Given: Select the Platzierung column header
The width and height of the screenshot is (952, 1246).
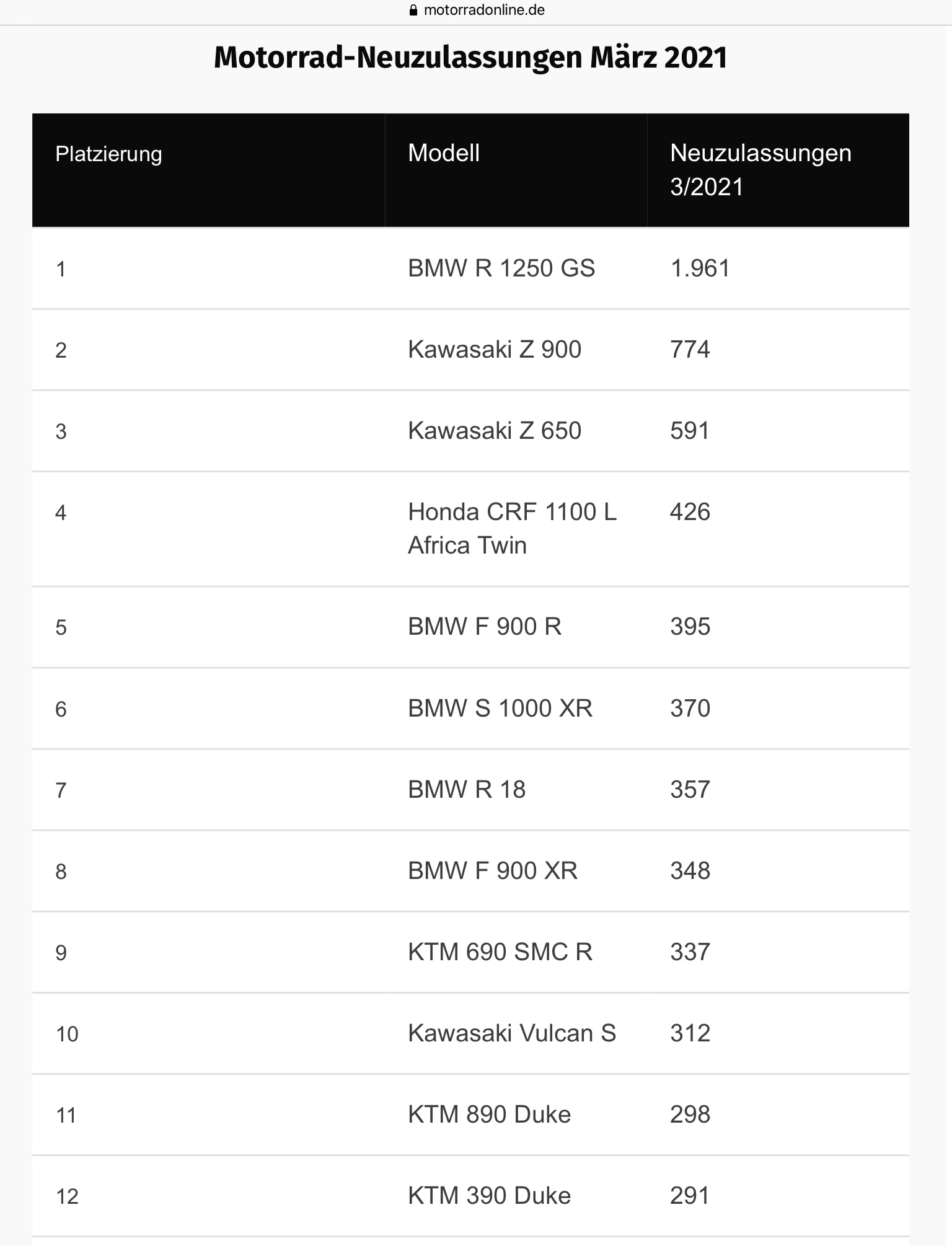Looking at the screenshot, I should pos(108,154).
